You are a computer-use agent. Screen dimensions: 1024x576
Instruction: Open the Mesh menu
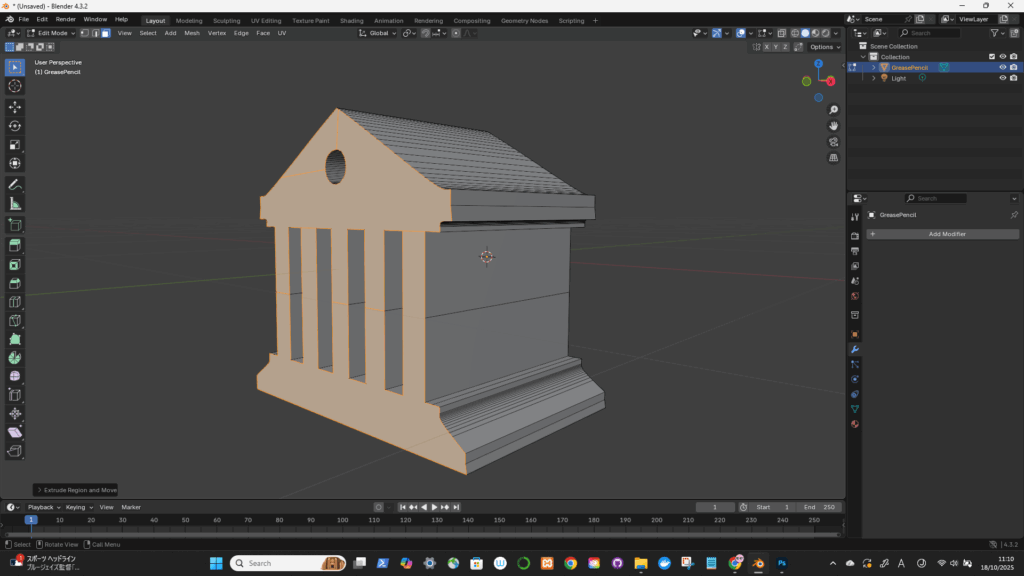point(191,33)
